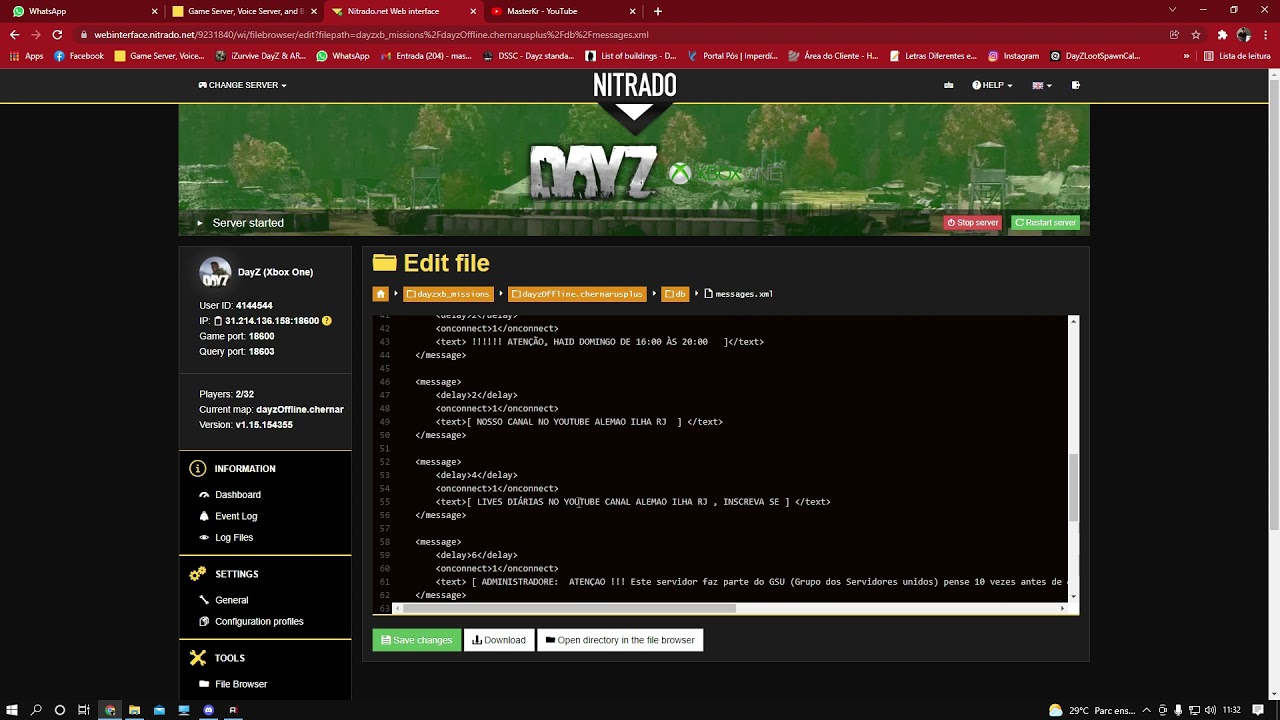This screenshot has width=1280, height=720.
Task: Click the yellow help icon beside IP
Action: tap(326, 321)
